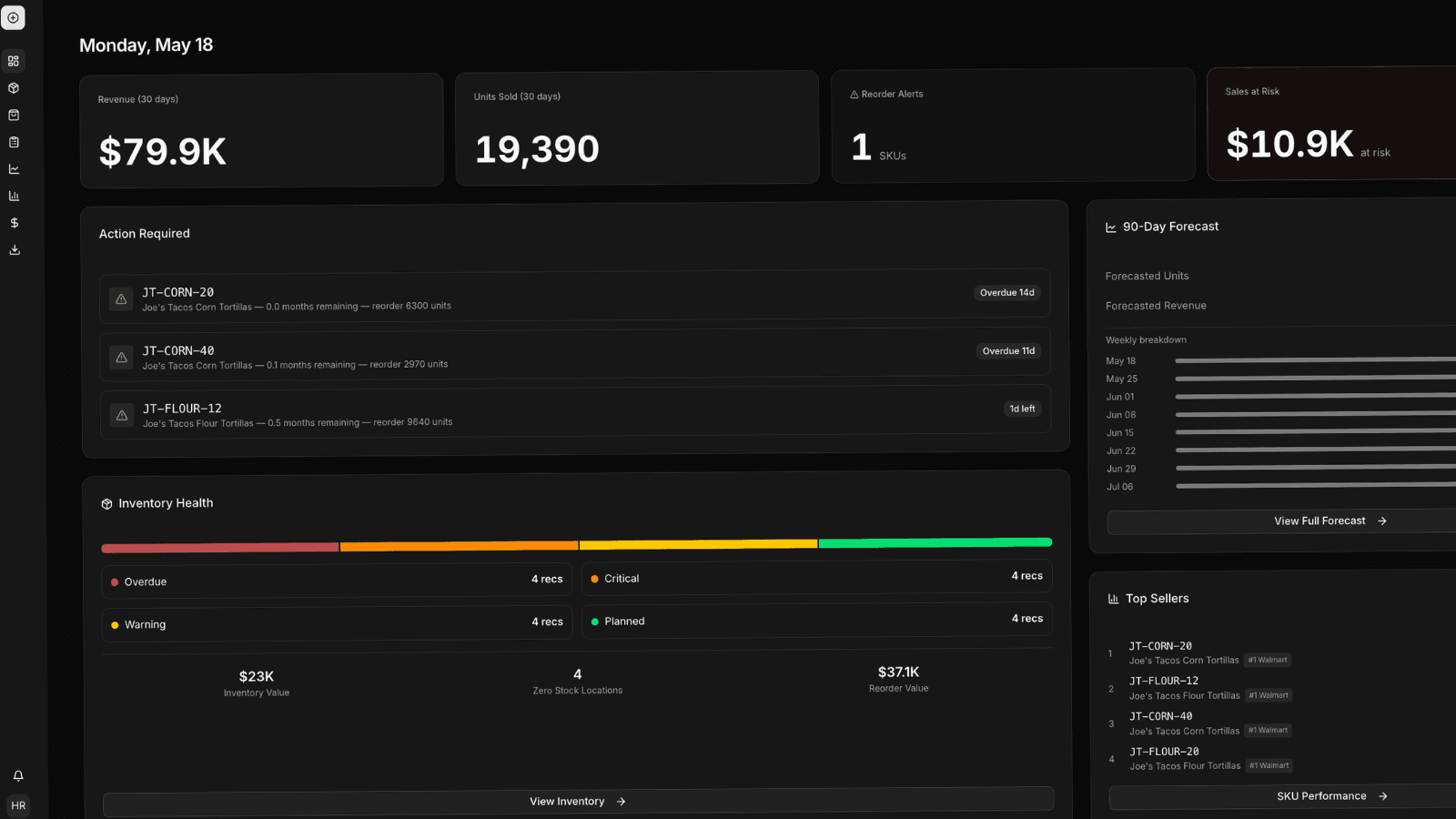Select the Warning 4 recs row
This screenshot has height=819, width=1456.
tap(337, 623)
